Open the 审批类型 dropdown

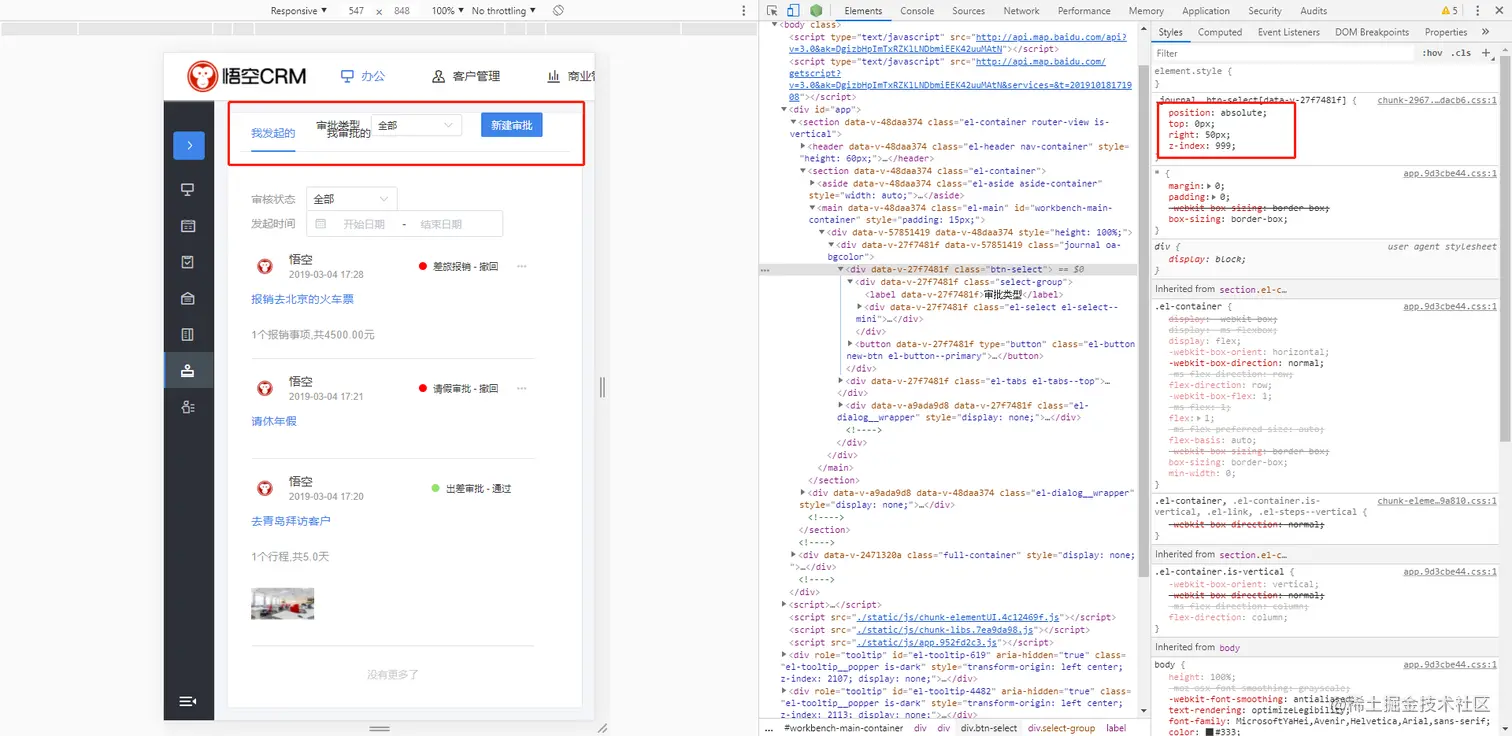(416, 125)
